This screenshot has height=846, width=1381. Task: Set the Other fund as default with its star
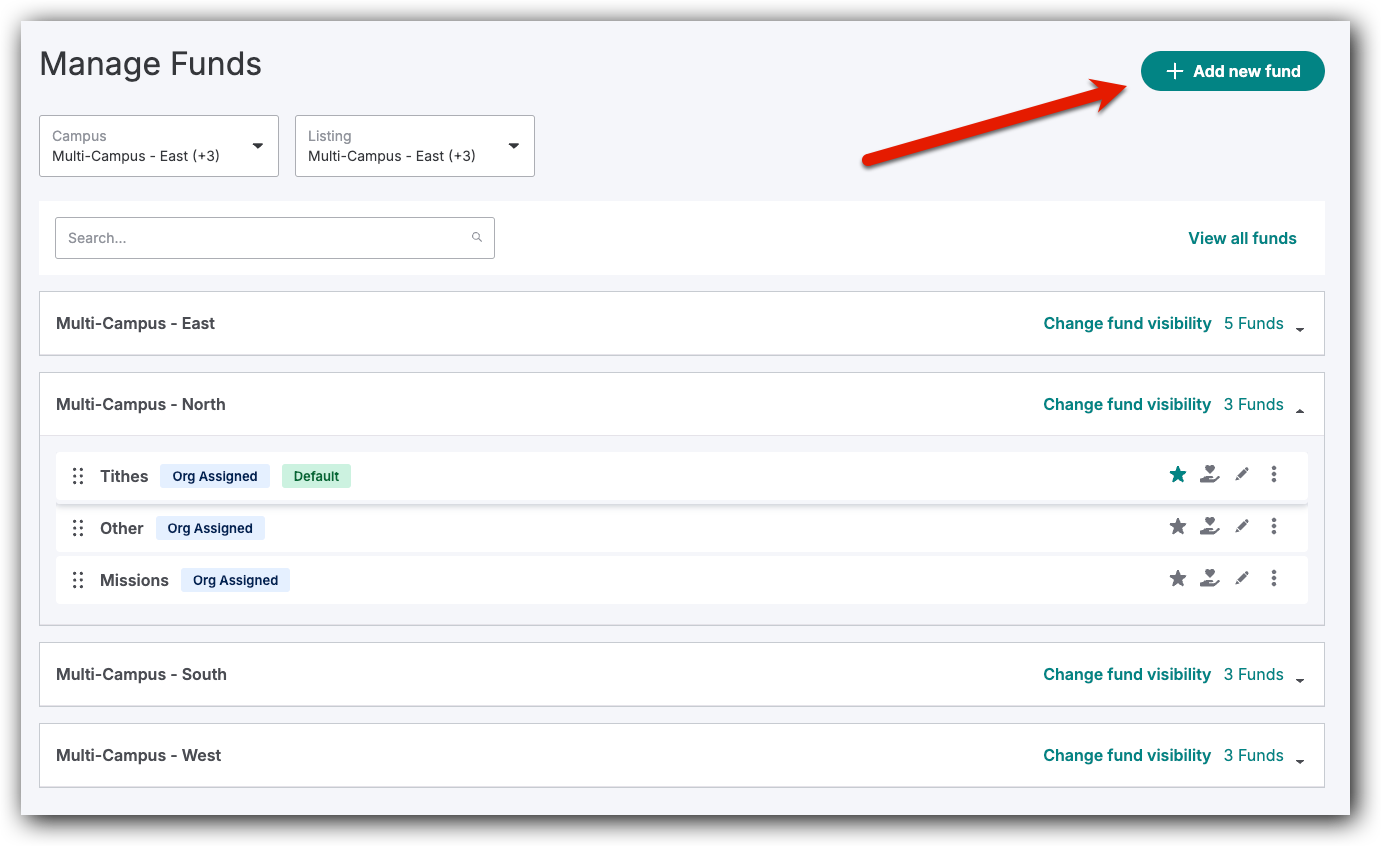coord(1178,526)
